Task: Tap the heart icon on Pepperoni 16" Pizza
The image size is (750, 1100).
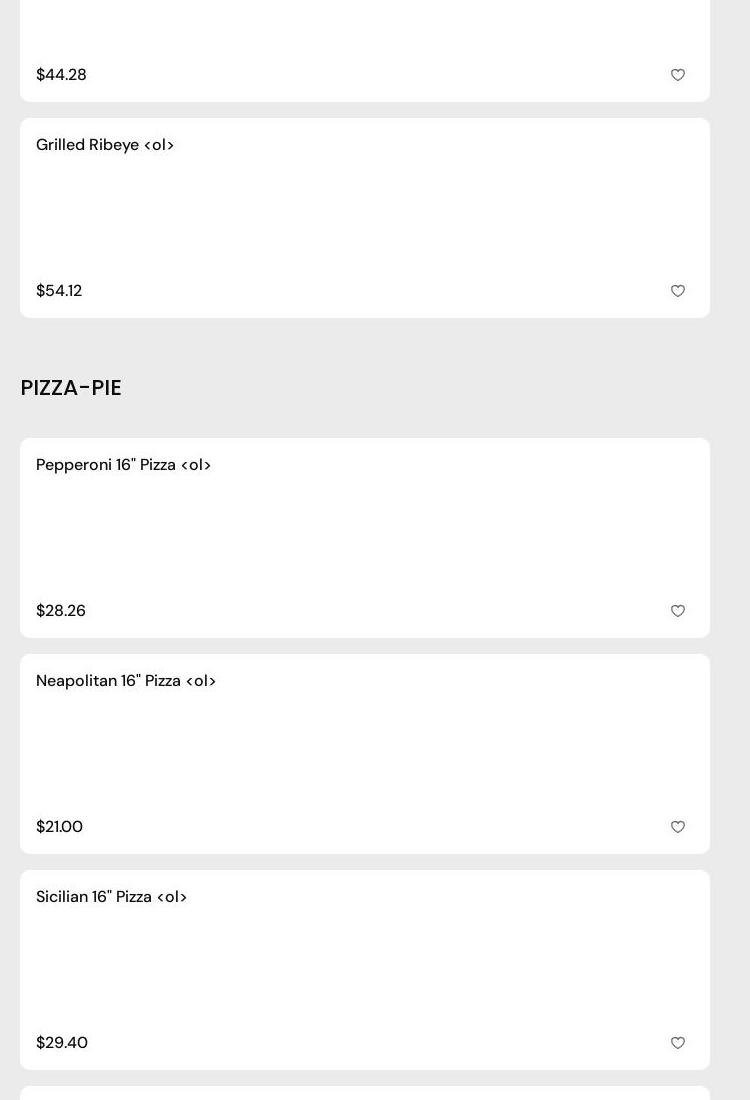Action: click(678, 611)
